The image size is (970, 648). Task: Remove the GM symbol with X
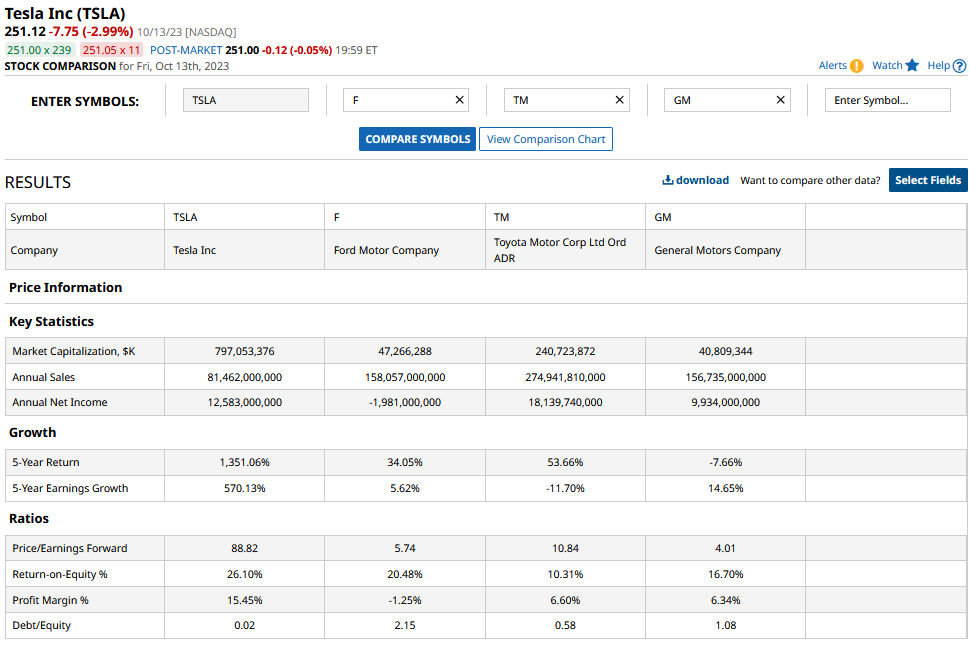point(781,100)
